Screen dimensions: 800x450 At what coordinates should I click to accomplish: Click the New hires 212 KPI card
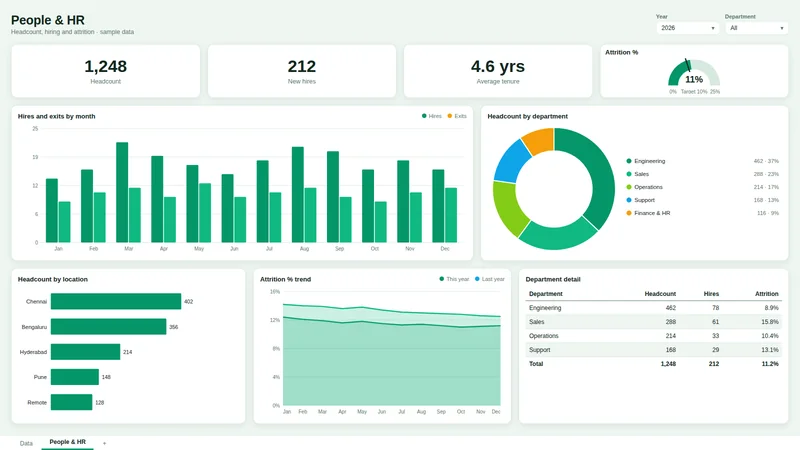point(302,71)
